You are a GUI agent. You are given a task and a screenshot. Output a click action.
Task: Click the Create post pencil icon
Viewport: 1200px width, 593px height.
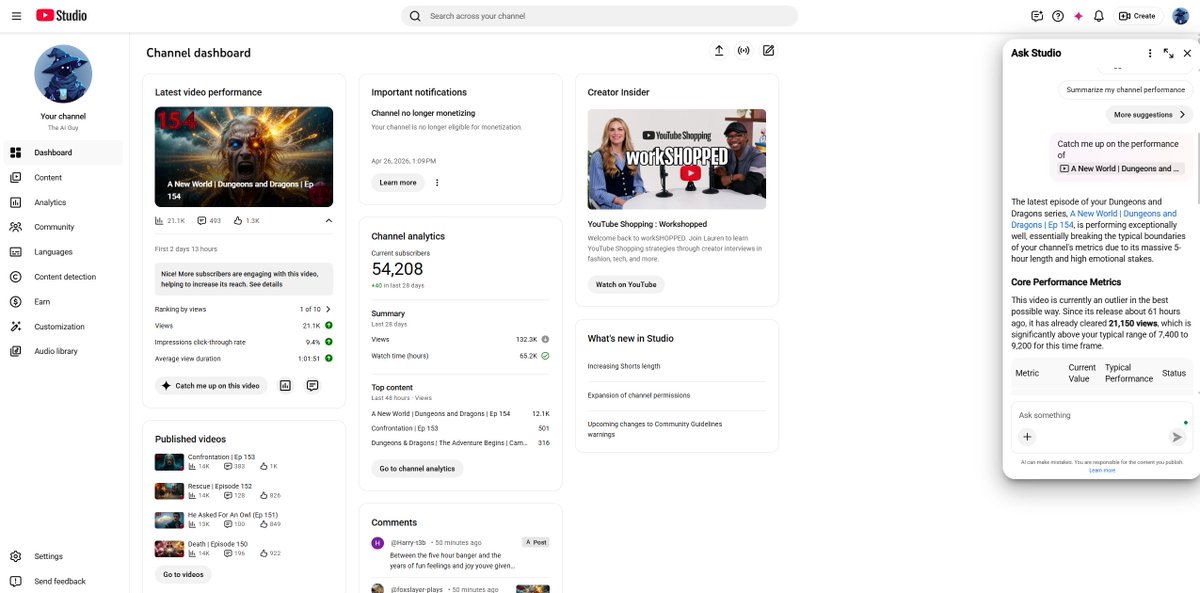click(768, 51)
